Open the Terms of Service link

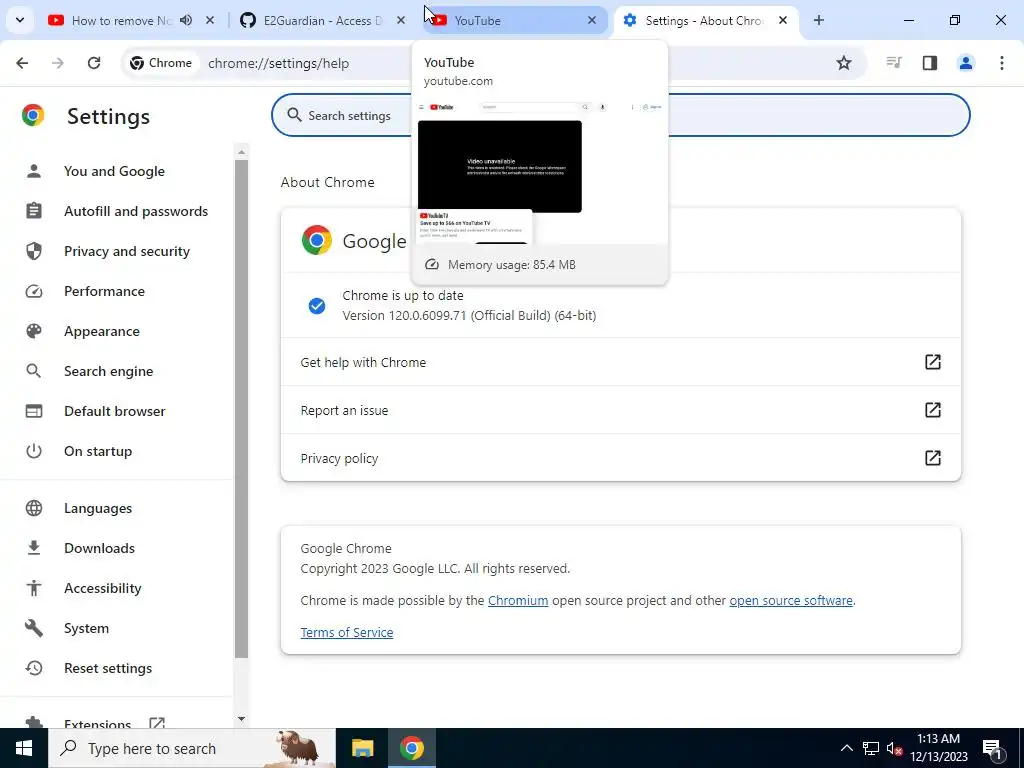[347, 632]
